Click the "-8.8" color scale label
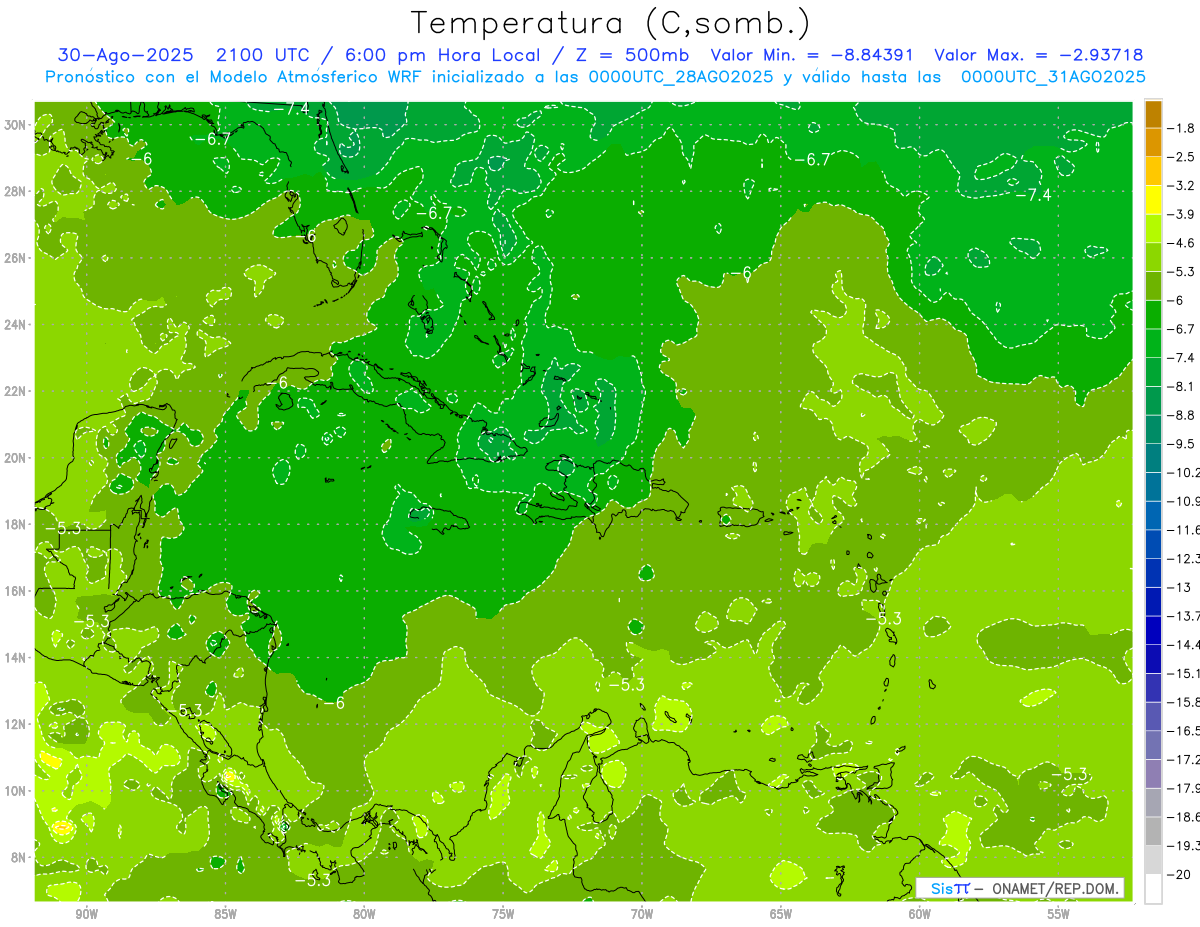 [x=1181, y=415]
